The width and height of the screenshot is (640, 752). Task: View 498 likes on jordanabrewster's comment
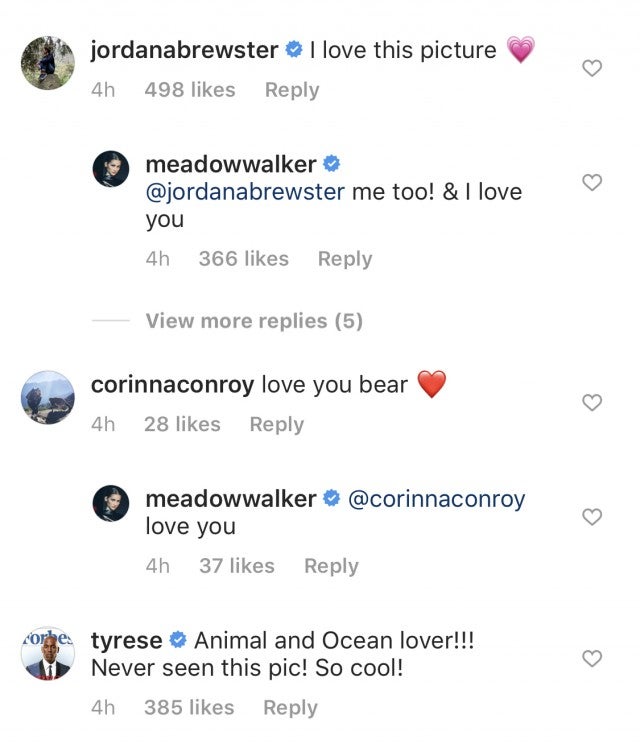191,90
